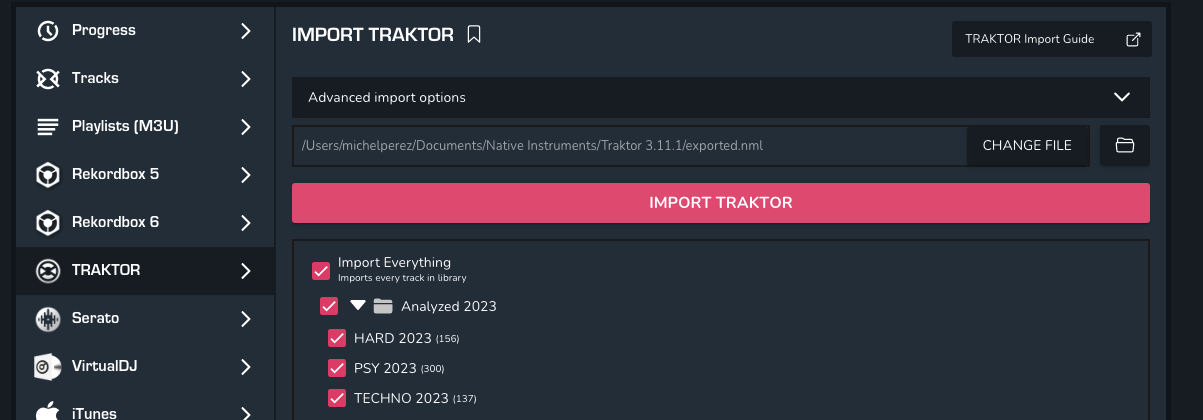Toggle the TECHNO 2023 playlist checkbox
Viewport: 1203px width, 420px height.
[x=337, y=398]
